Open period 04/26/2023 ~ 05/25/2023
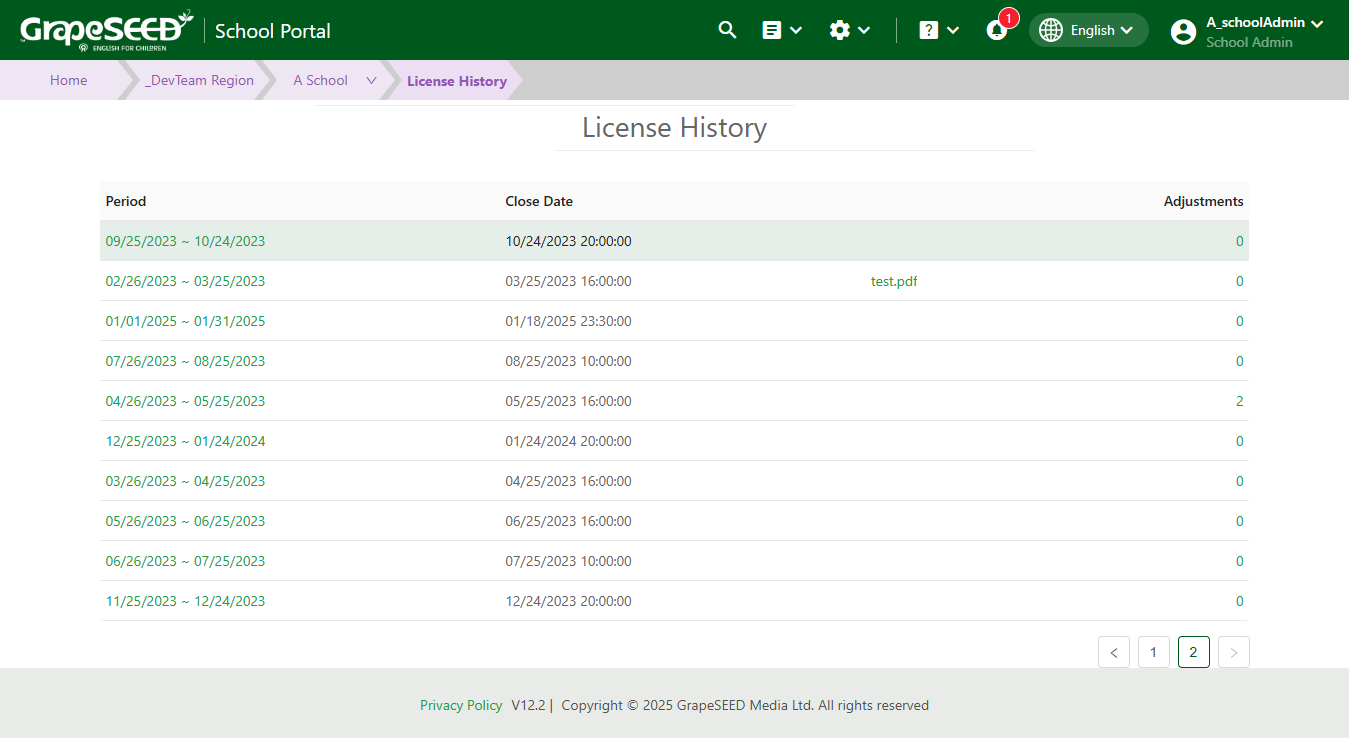Image resolution: width=1349 pixels, height=738 pixels. pos(186,401)
